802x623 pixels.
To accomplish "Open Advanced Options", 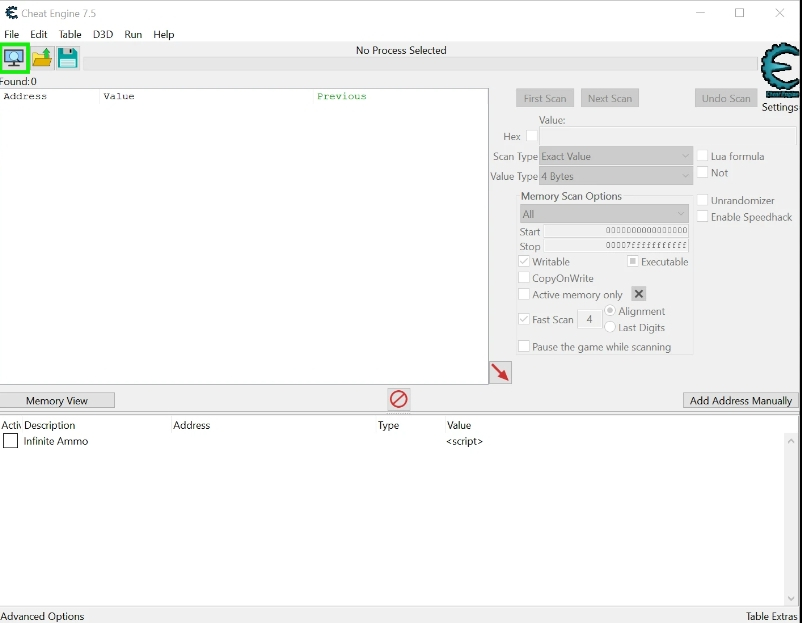I will coord(42,616).
